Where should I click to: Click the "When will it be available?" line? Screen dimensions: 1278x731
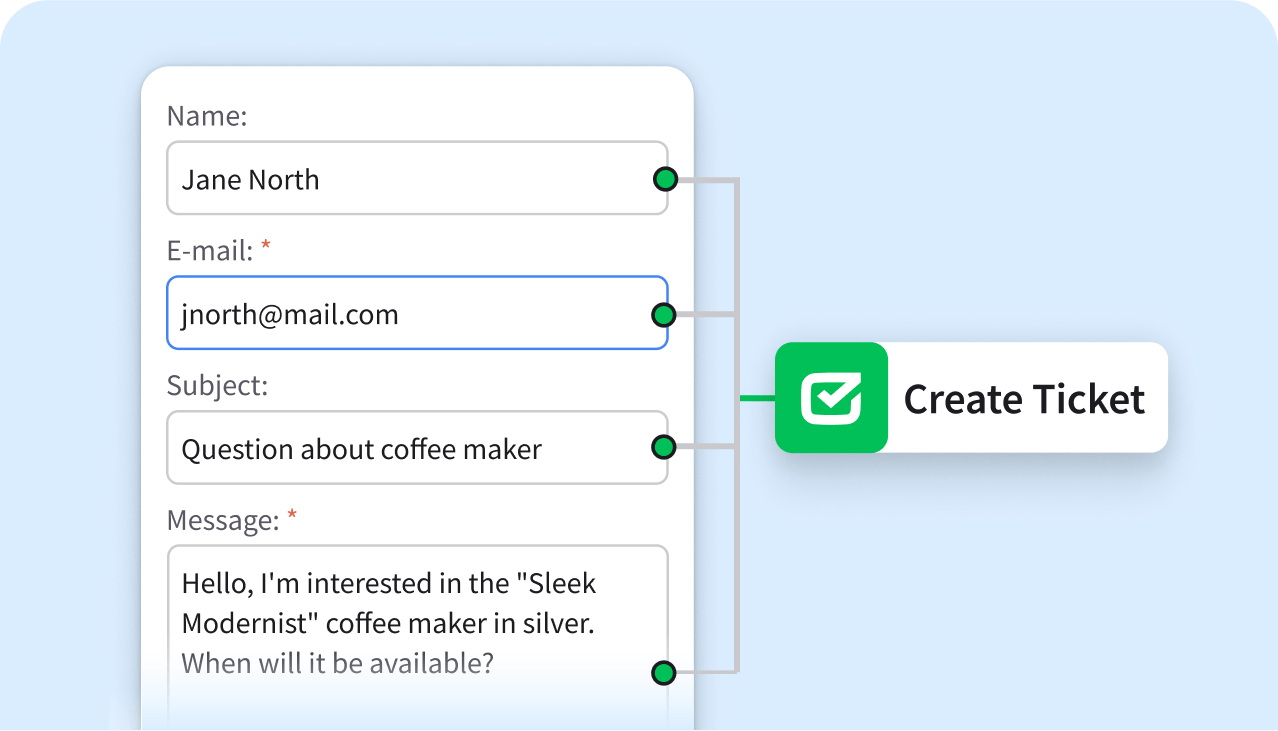(337, 663)
